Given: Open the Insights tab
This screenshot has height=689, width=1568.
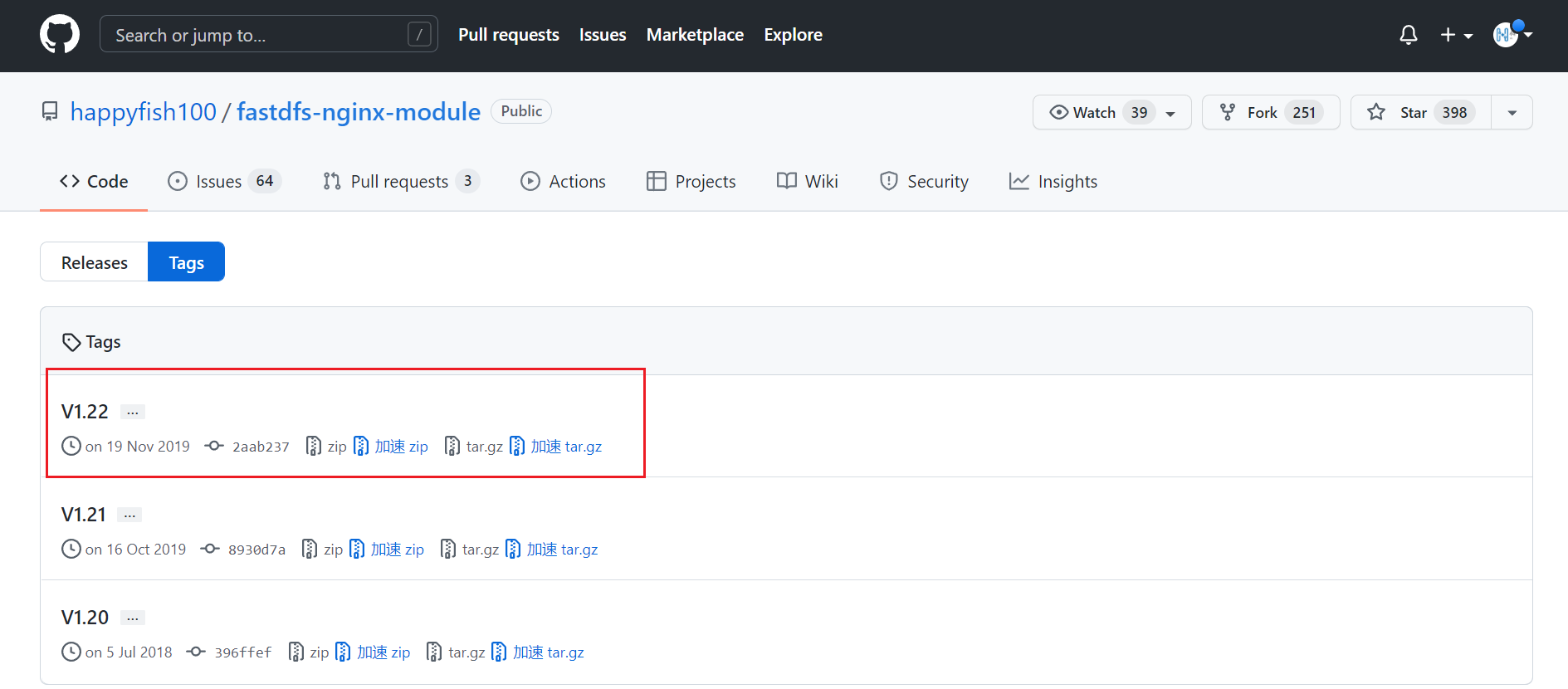Looking at the screenshot, I should click(1053, 181).
